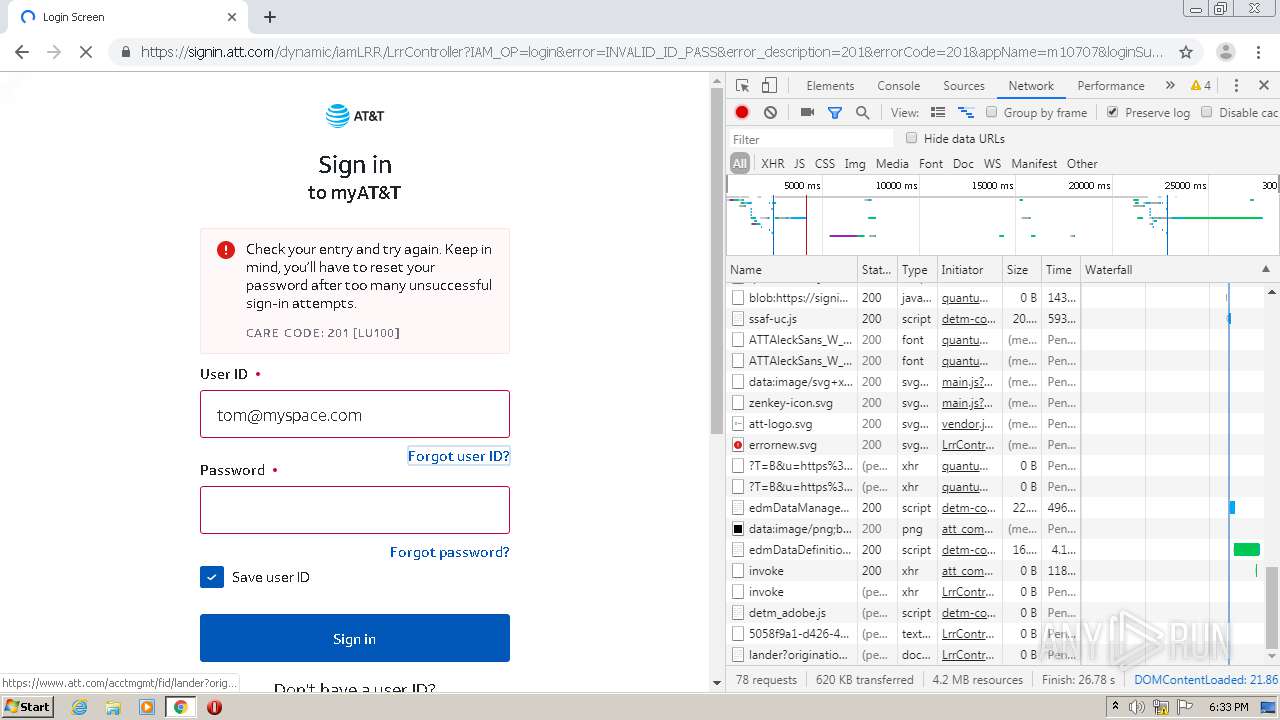Click the User ID input field

tap(355, 414)
